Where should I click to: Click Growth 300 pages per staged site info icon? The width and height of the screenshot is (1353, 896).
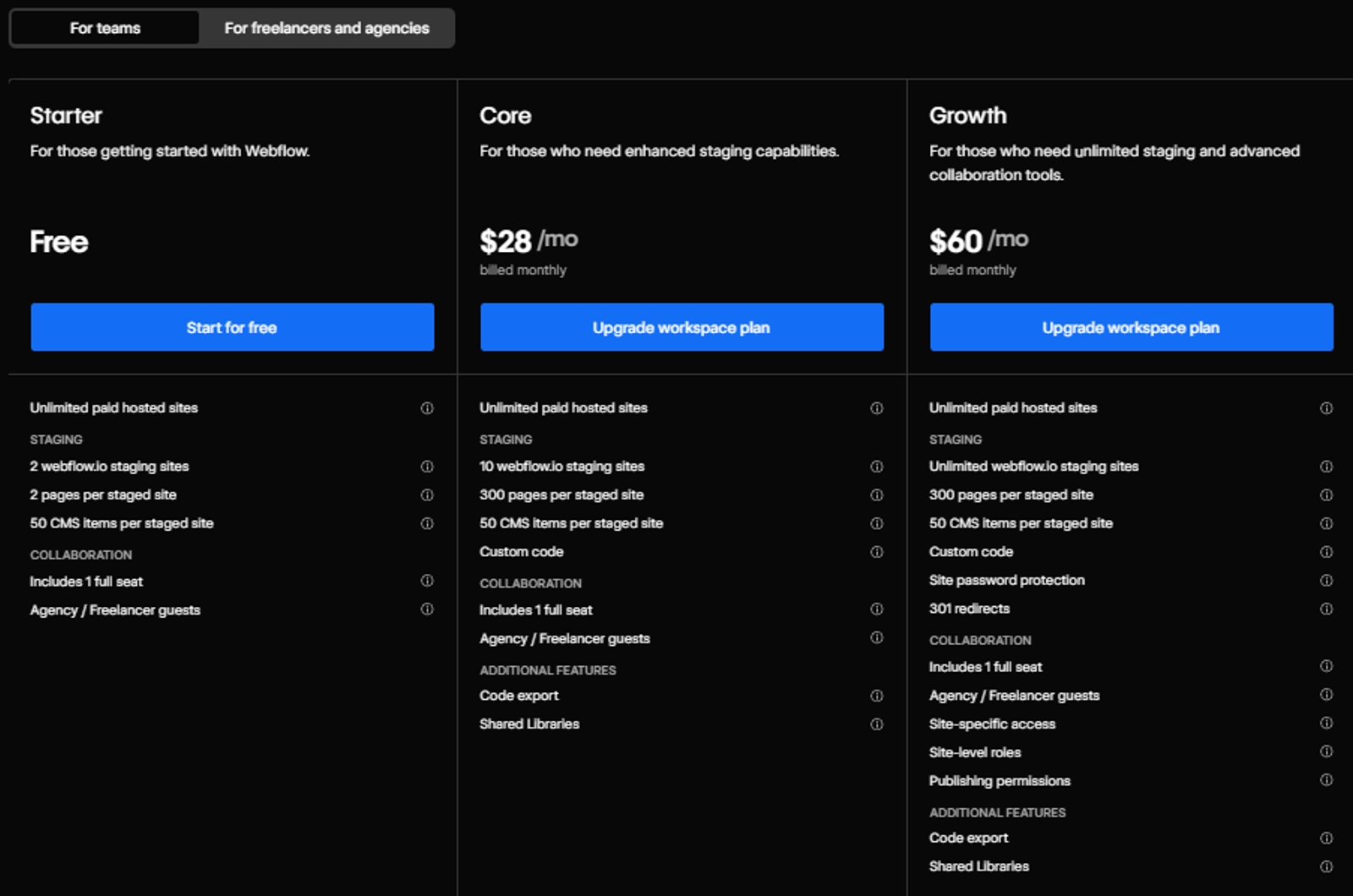pos(1327,495)
